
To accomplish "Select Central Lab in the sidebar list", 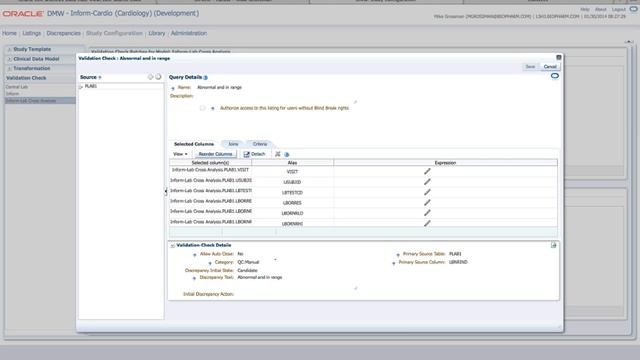I will [x=17, y=87].
